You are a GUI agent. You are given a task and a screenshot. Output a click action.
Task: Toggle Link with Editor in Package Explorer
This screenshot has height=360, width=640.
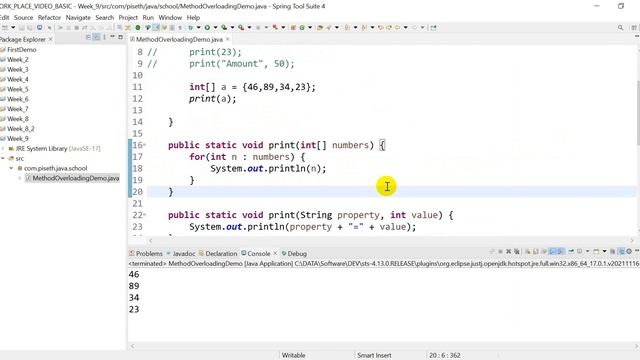click(96, 37)
